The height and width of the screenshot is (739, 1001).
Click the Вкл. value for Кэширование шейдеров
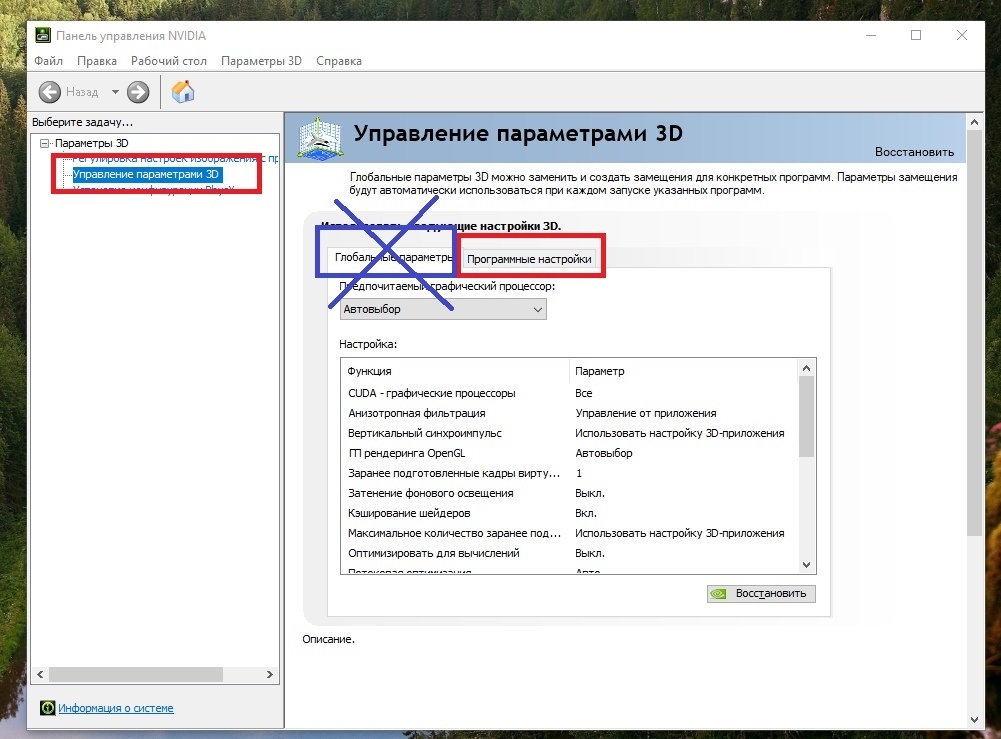click(x=585, y=513)
